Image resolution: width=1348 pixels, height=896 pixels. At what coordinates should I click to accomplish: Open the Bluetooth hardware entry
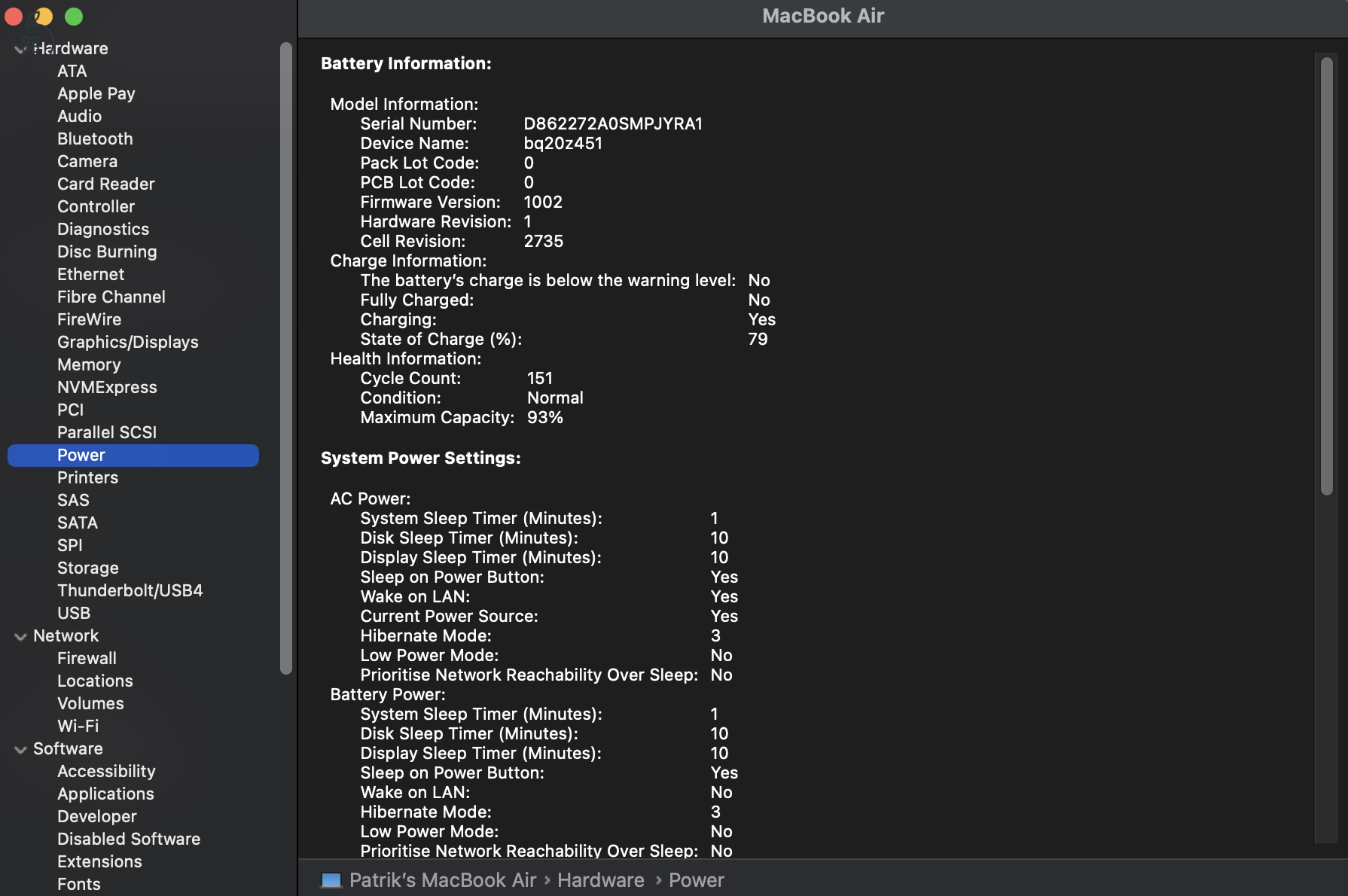[95, 139]
